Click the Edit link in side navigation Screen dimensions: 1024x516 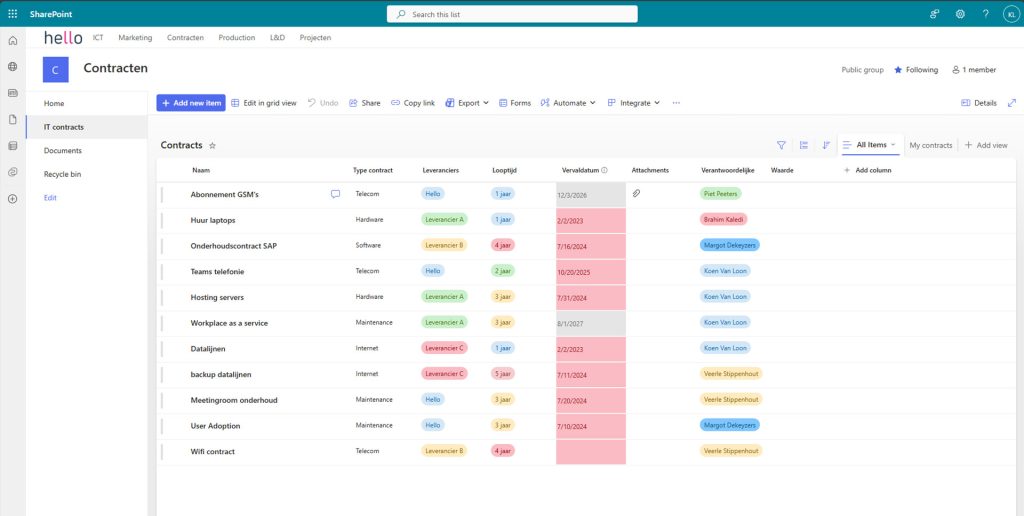coord(50,197)
